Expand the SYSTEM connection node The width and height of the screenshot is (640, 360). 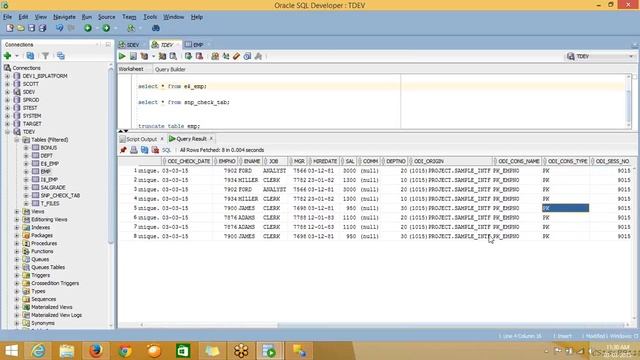[7, 116]
